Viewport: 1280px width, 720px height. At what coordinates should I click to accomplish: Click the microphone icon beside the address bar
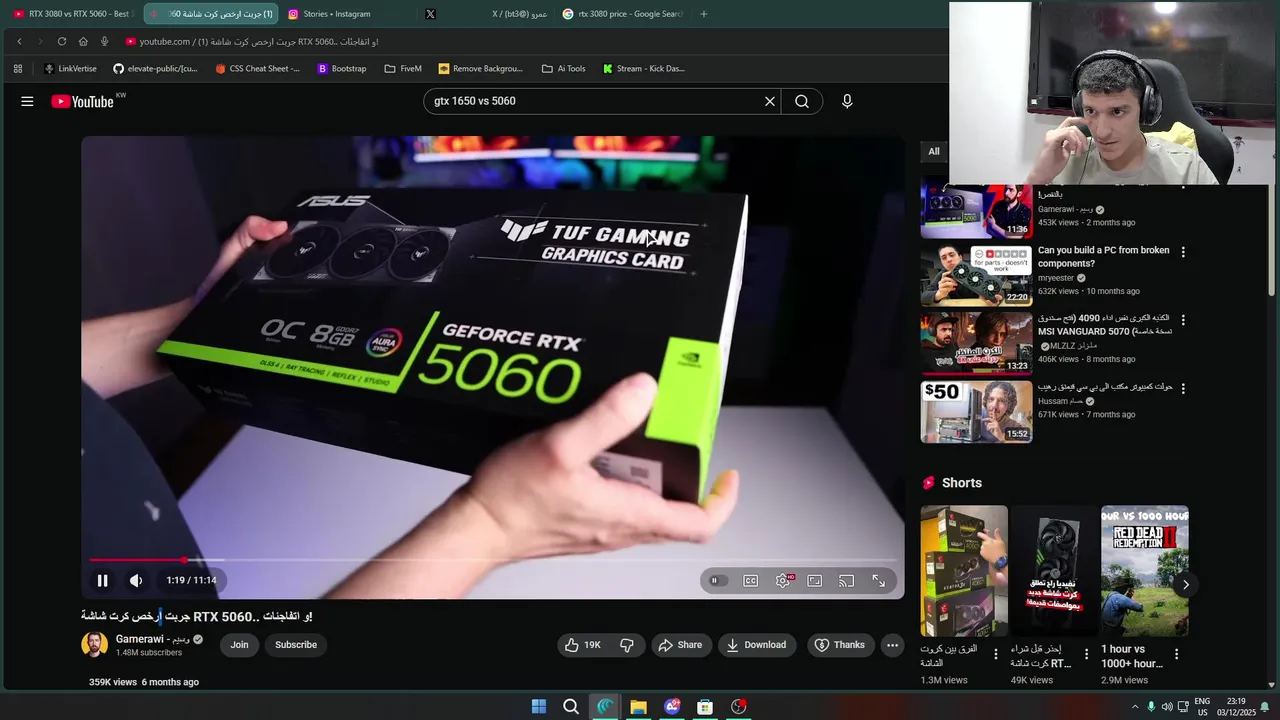[104, 42]
